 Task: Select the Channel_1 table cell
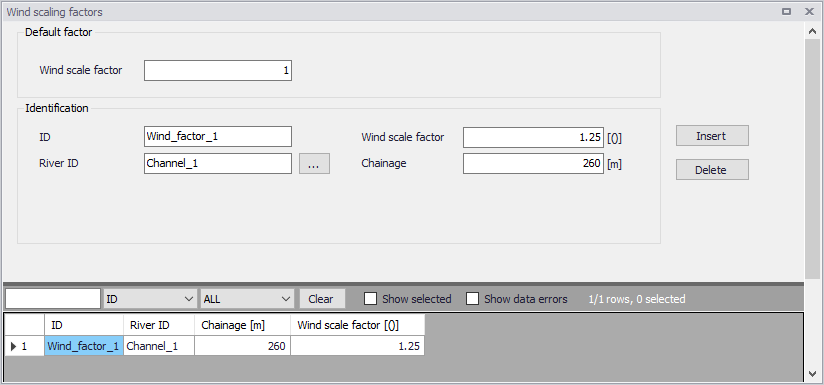pos(159,346)
